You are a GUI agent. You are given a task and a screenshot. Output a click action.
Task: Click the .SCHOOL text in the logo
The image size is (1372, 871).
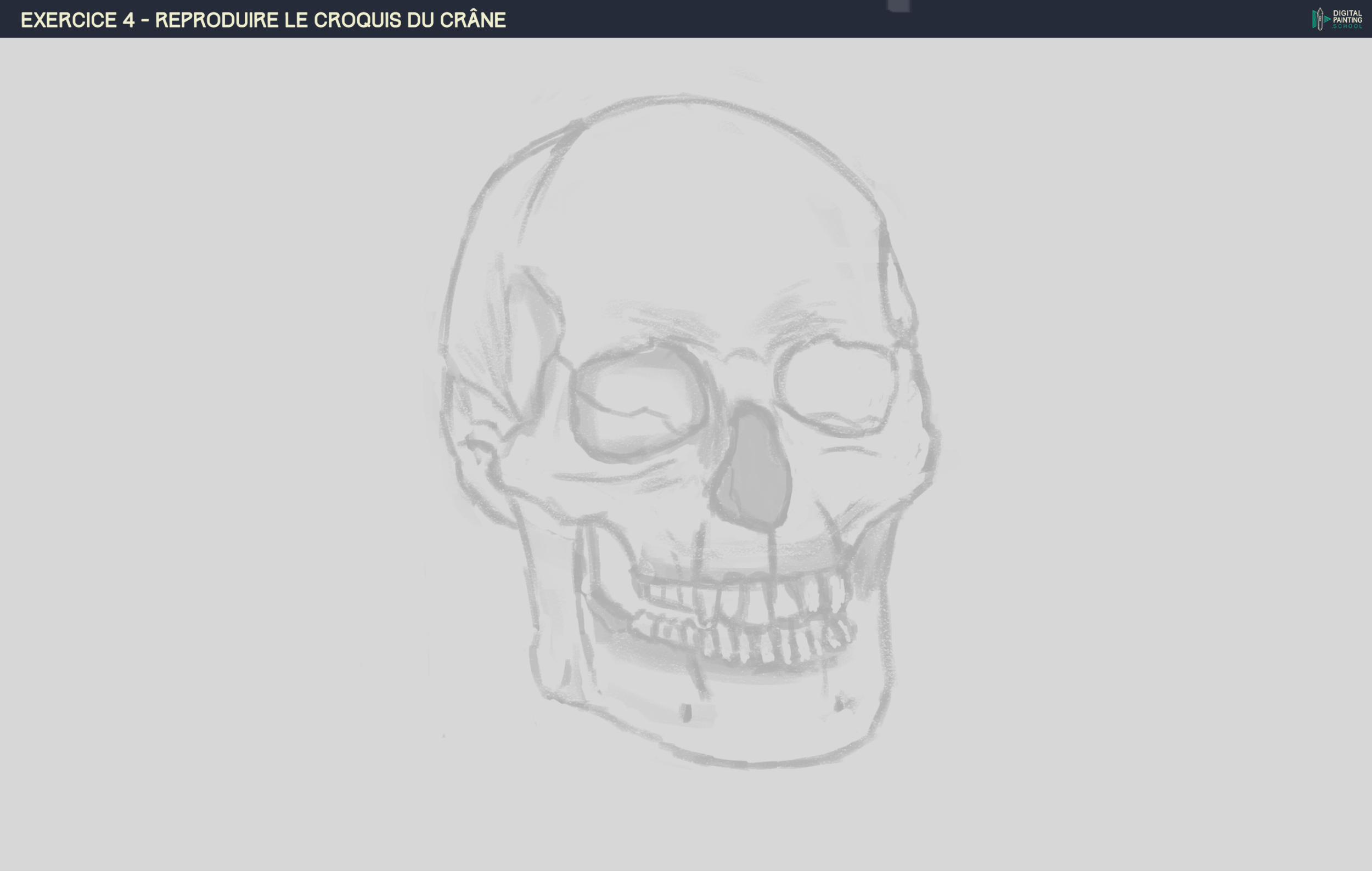pyautogui.click(x=1348, y=27)
